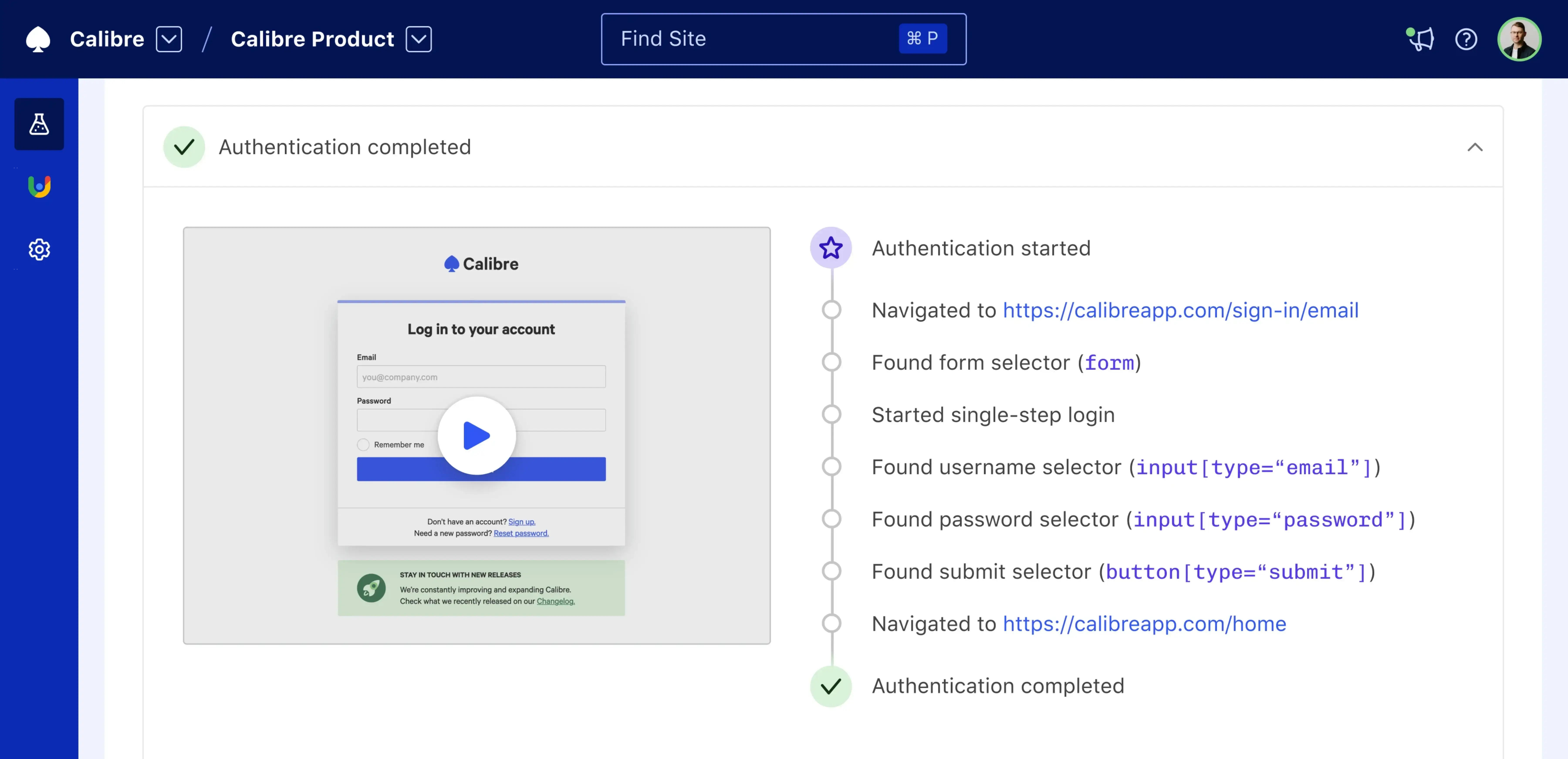Open the Calibre Product site dropdown
The width and height of the screenshot is (1568, 759).
tap(419, 39)
